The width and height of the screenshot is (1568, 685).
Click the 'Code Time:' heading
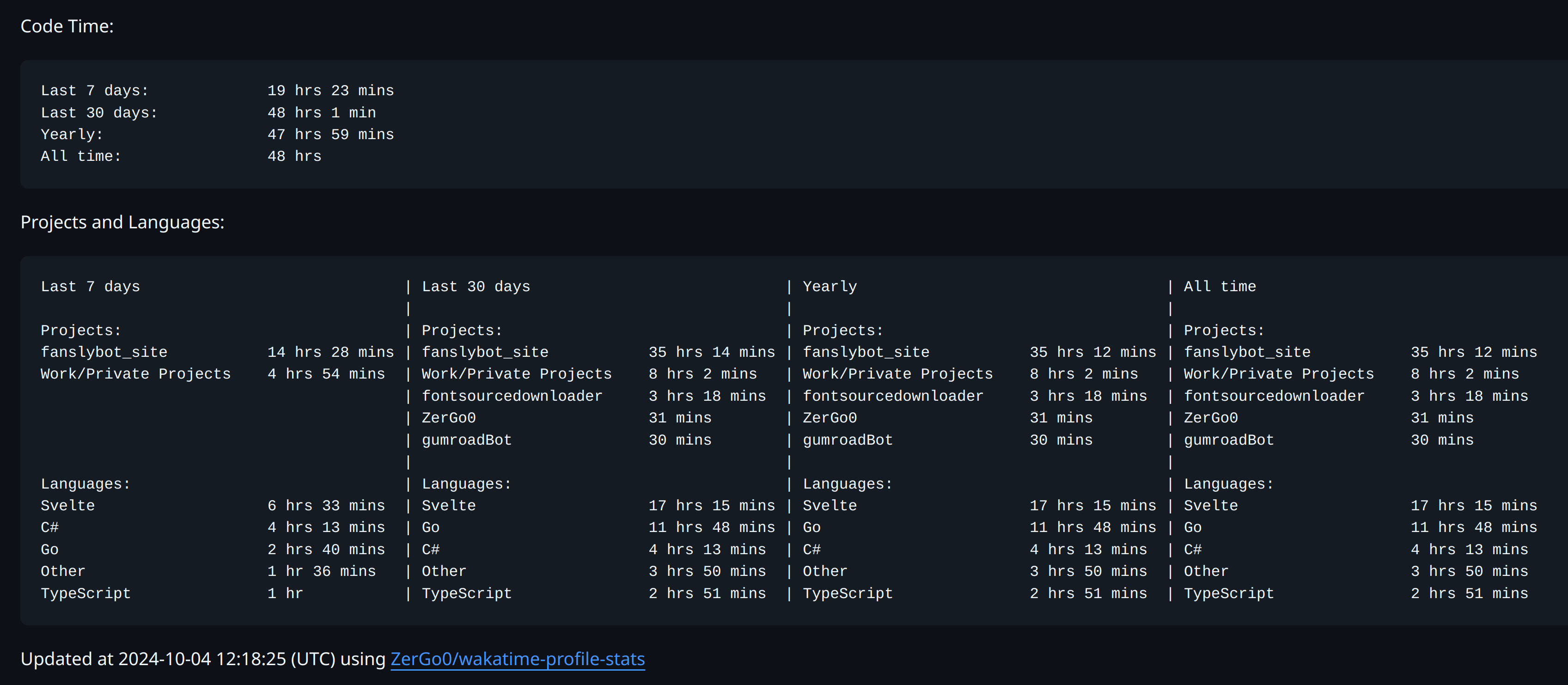coord(67,26)
